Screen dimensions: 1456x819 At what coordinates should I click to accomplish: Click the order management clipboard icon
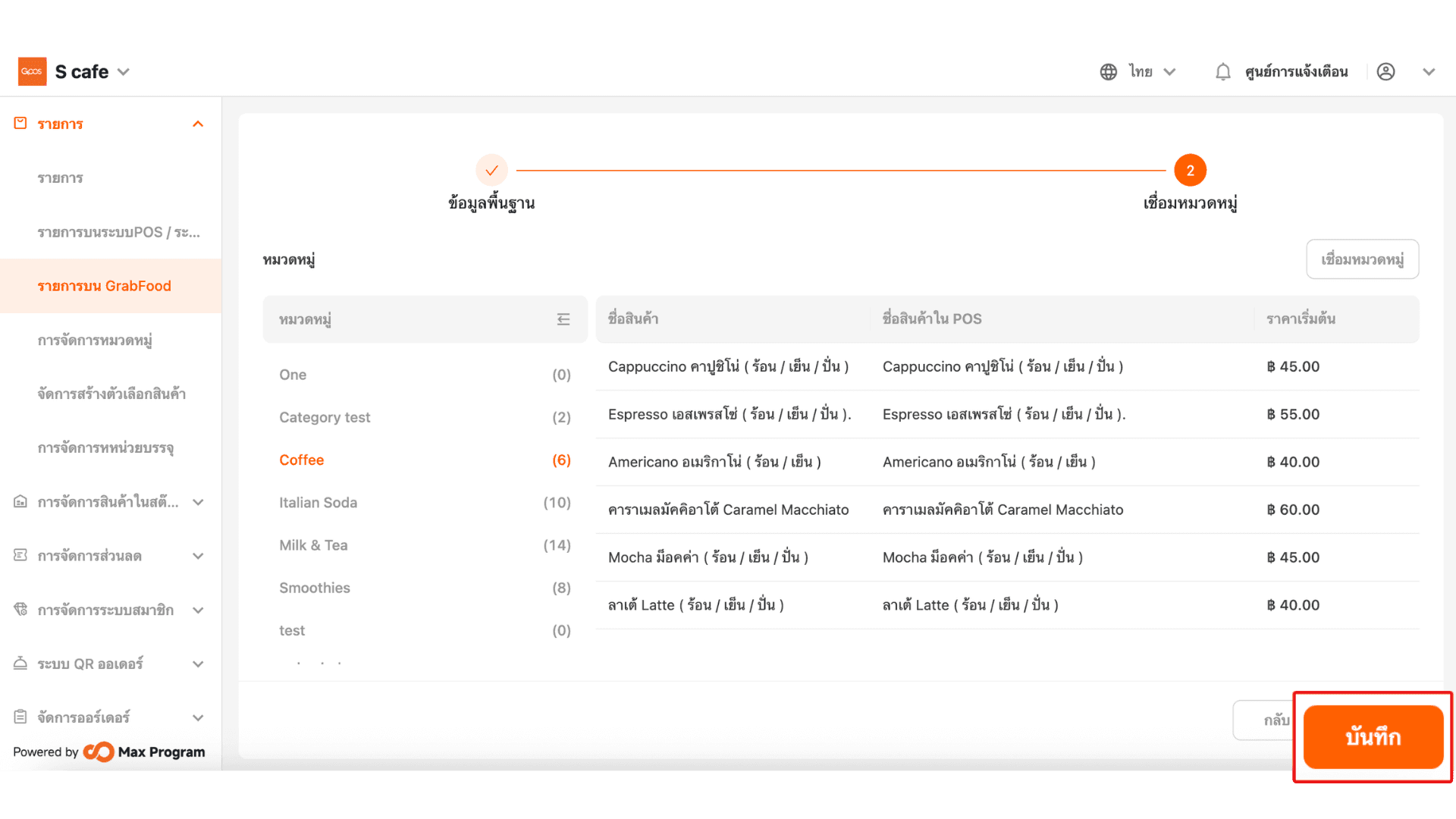(x=20, y=717)
